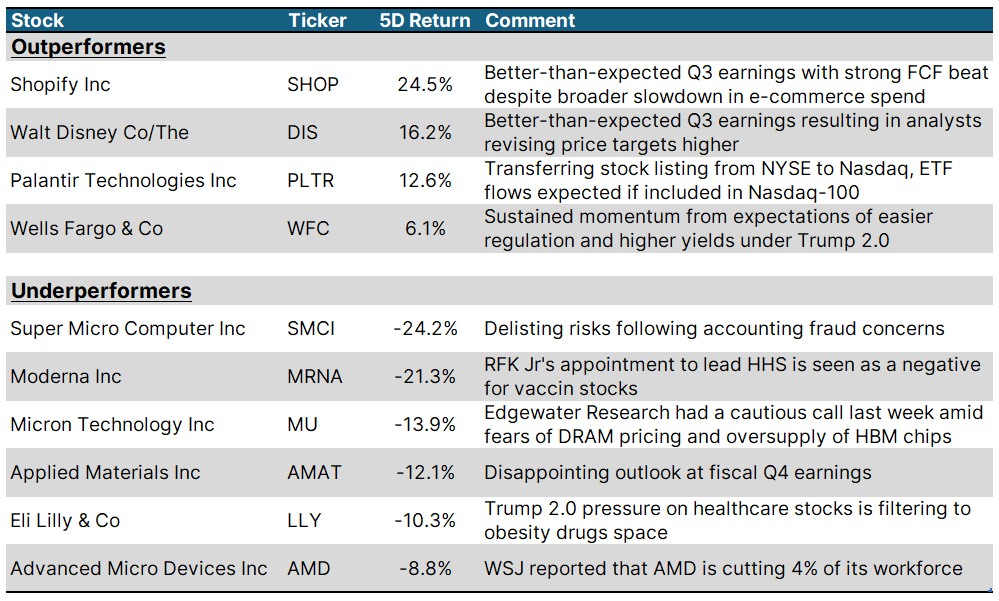Select Palantir Technologies Inc row name
Image resolution: width=999 pixels, height=601 pixels.
coord(123,181)
